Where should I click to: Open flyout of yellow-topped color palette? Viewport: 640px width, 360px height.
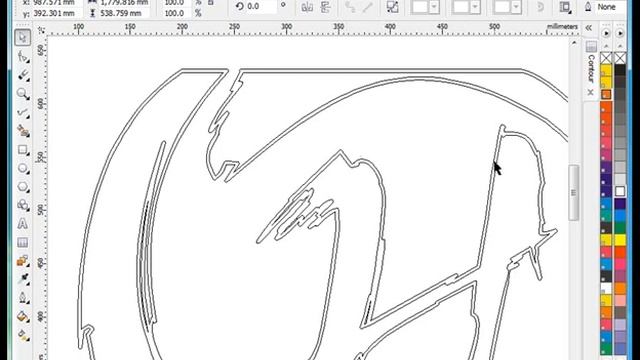(606, 33)
